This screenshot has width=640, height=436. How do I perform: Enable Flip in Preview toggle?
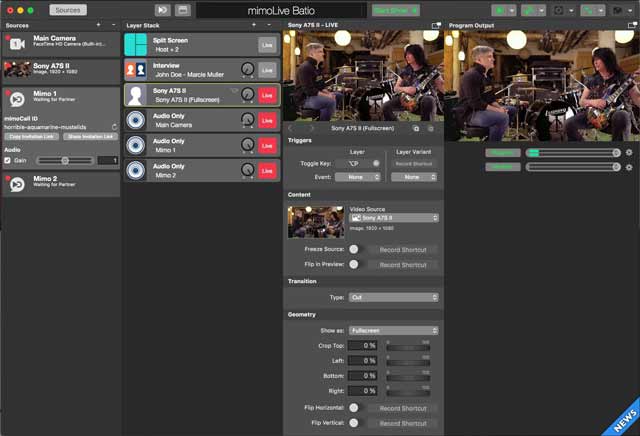354,264
